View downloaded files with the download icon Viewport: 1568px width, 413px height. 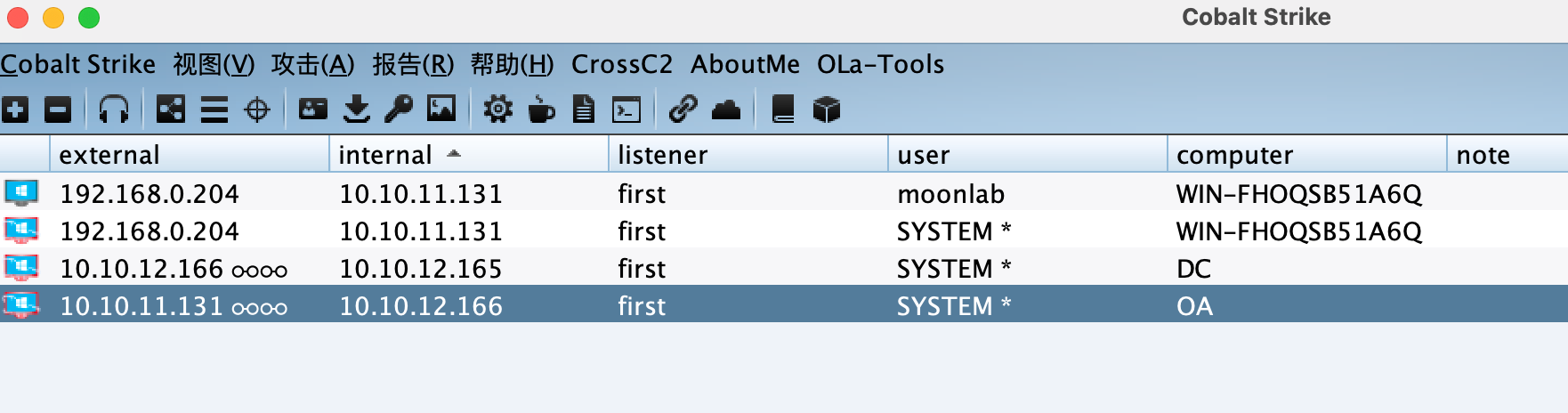point(357,109)
